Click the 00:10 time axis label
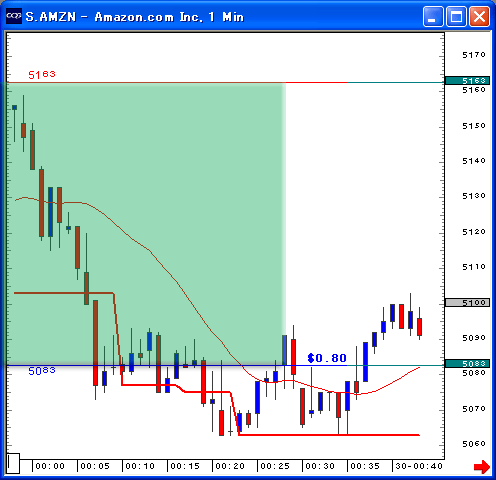This screenshot has height=480, width=496. [140, 466]
